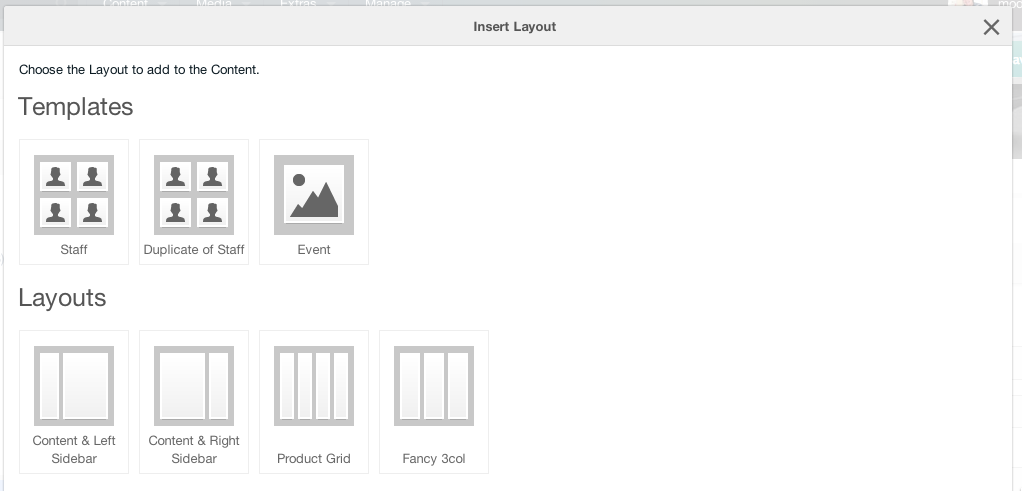Screen dimensions: 1022x491
Task: Choose the Duplicate of Staff template icon
Action: [194, 195]
